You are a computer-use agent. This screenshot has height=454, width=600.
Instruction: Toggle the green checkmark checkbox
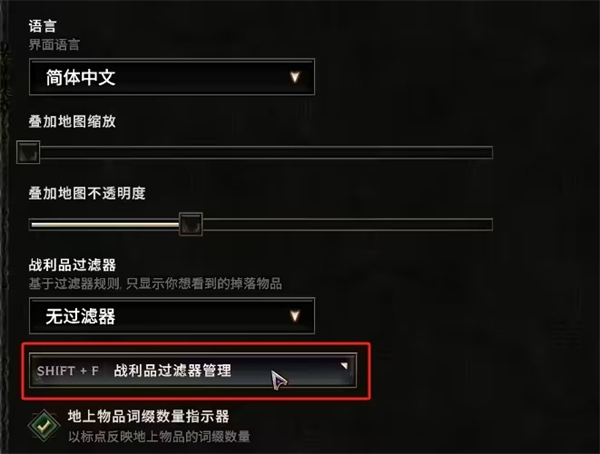[44, 425]
